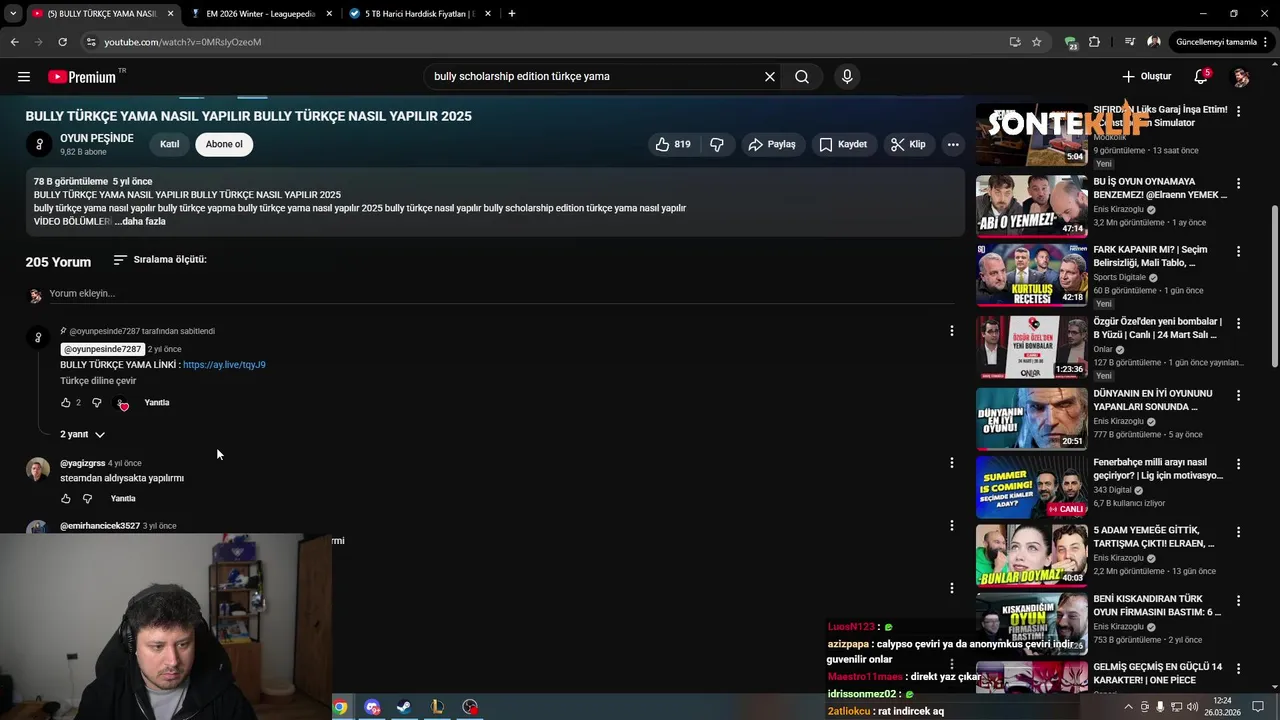The height and width of the screenshot is (720, 1280).
Task: Run search with the magnifier button
Action: pyautogui.click(x=802, y=76)
